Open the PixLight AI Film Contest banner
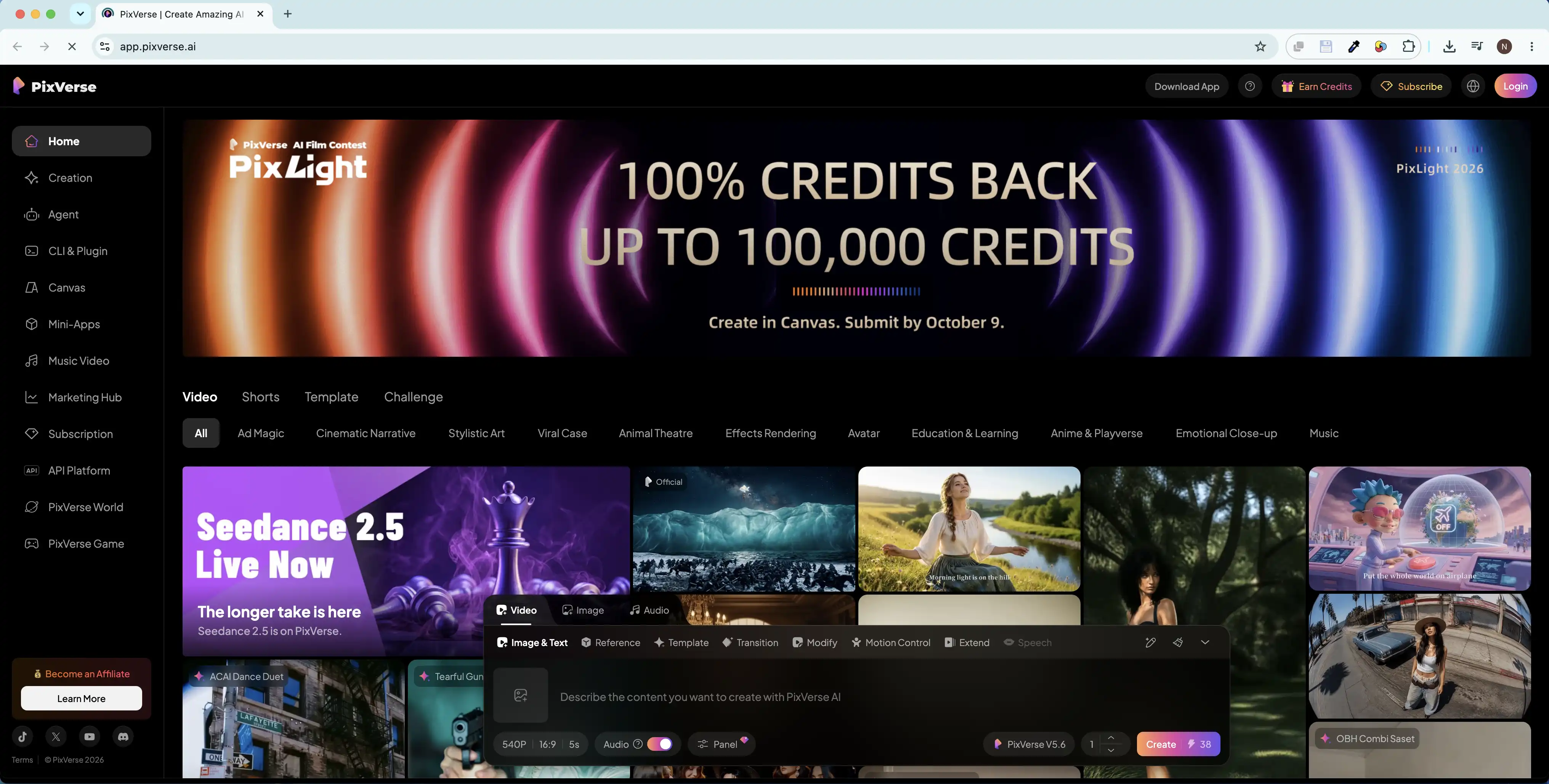1549x784 pixels. (x=856, y=237)
